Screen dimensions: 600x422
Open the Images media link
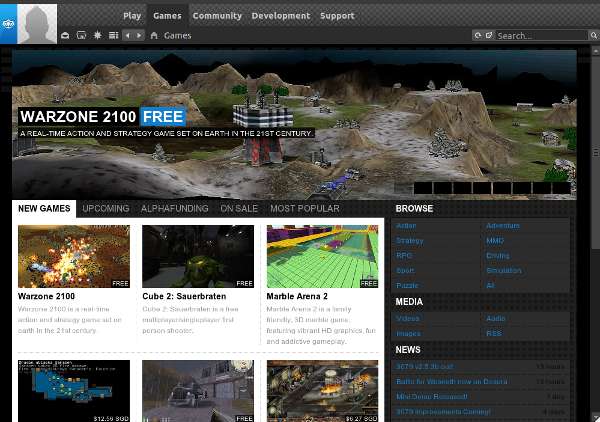pyautogui.click(x=408, y=334)
